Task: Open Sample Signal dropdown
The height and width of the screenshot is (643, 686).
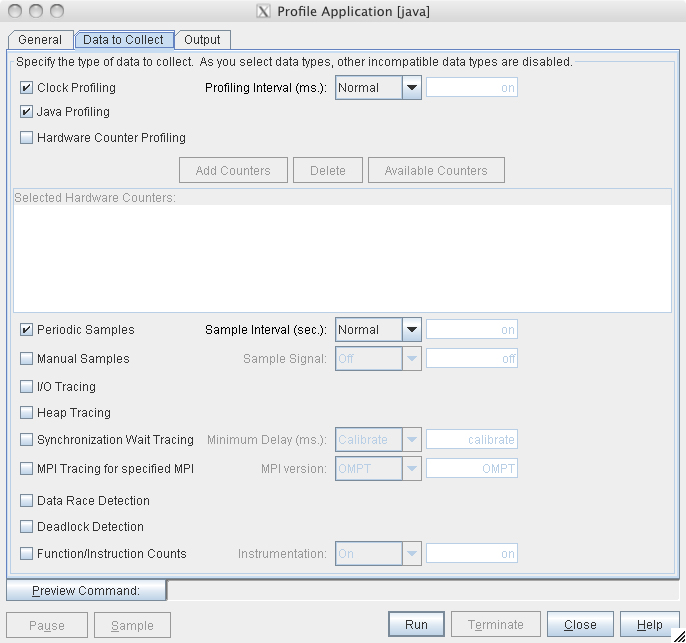Action: pos(378,359)
